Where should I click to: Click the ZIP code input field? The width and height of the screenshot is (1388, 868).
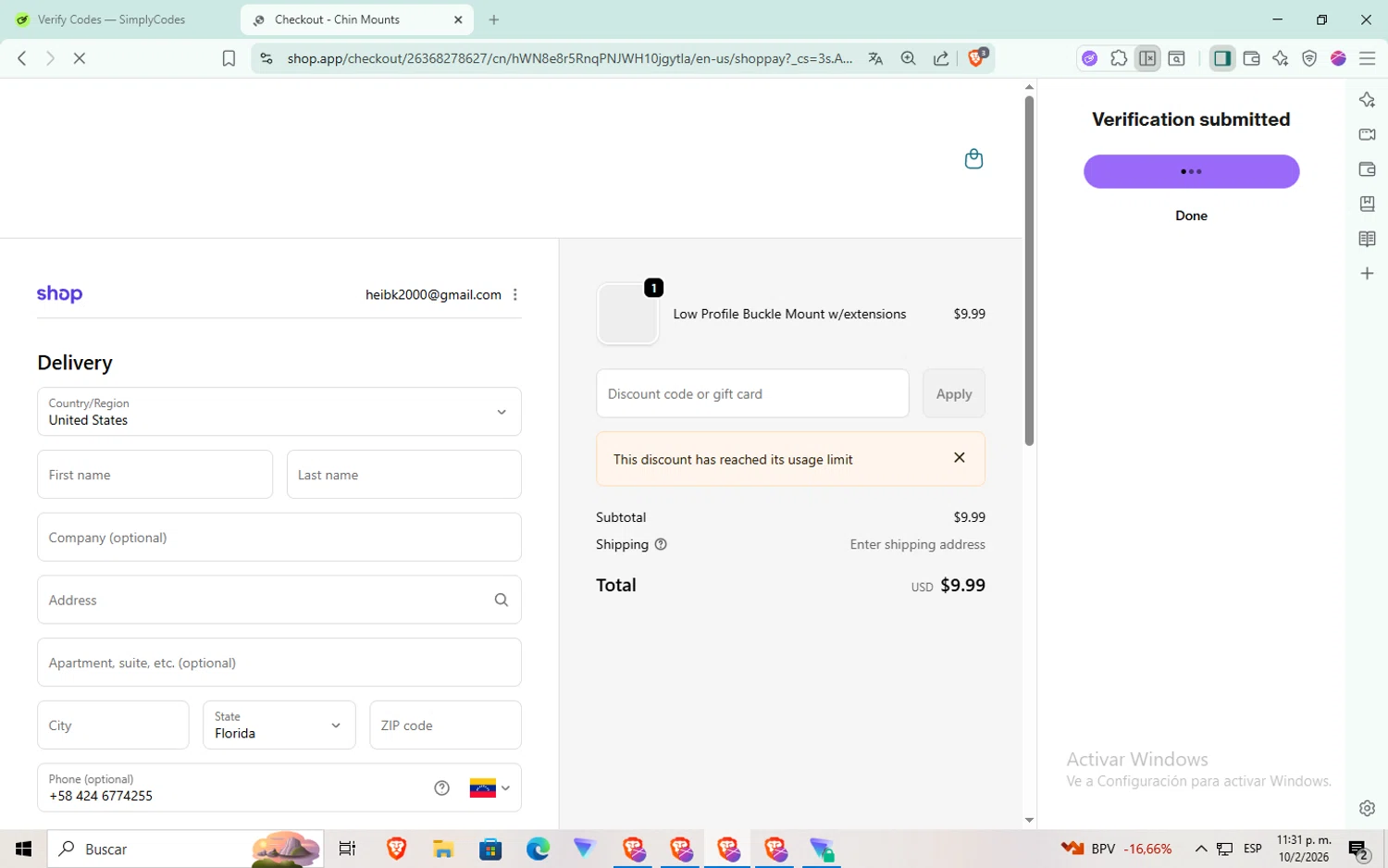coord(445,725)
